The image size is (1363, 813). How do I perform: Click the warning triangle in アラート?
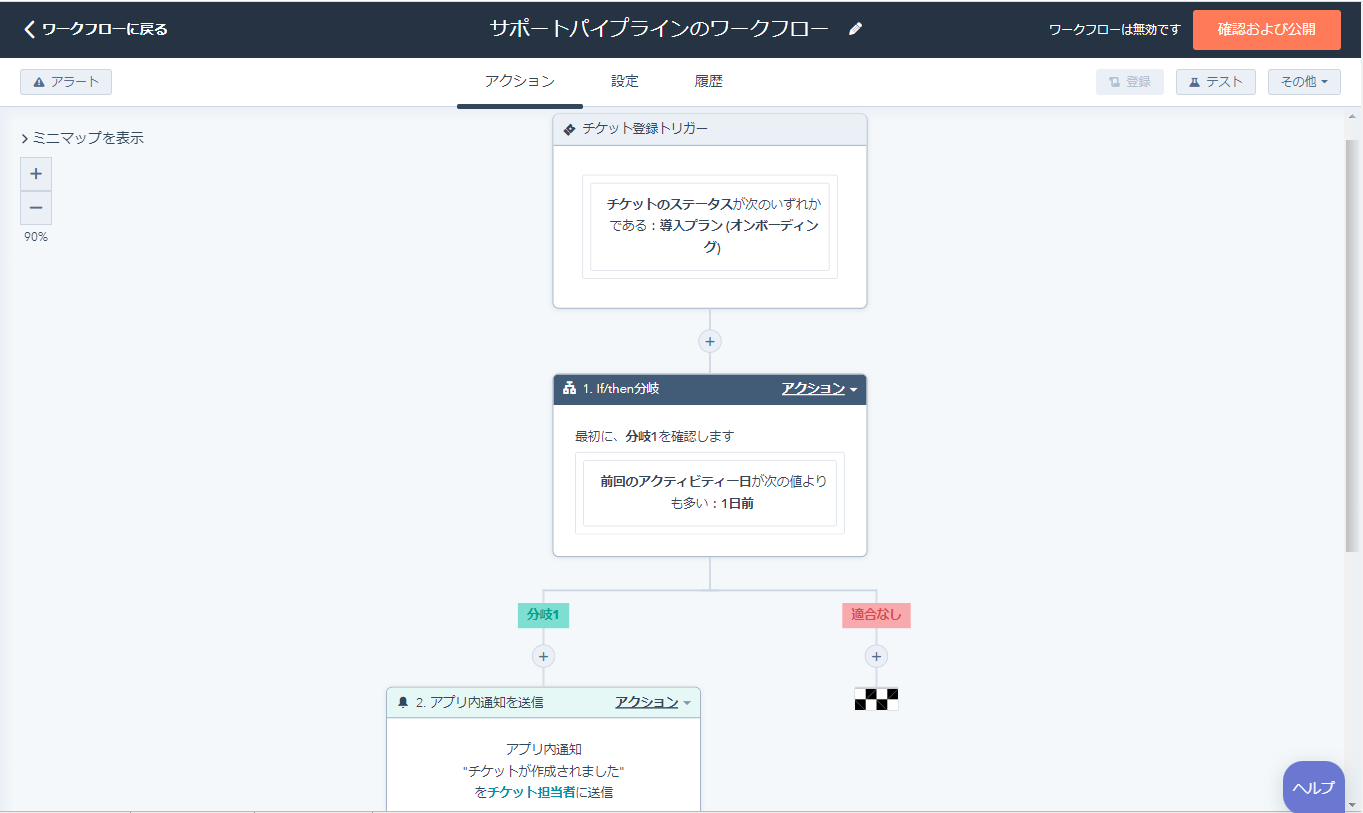point(39,82)
